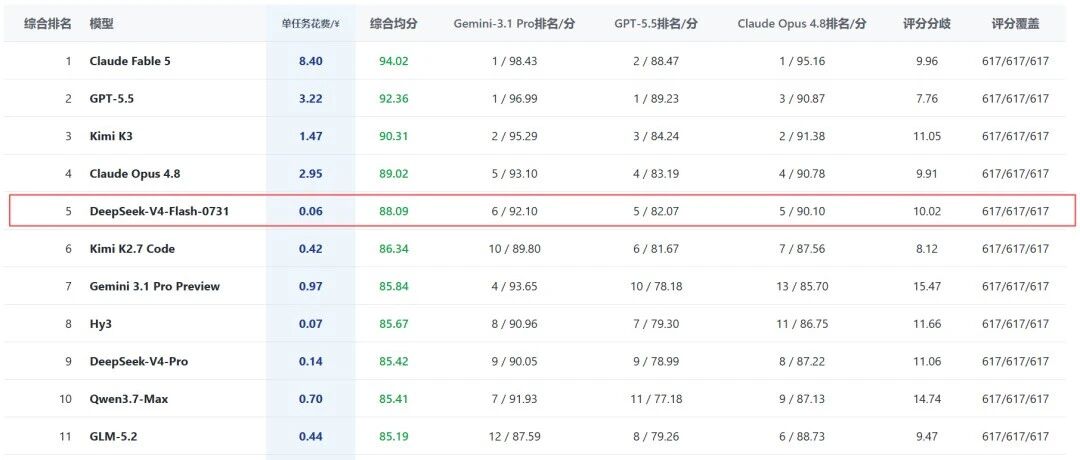Click Claude score cell 6 / 88.73
This screenshot has height=460, width=1080.
click(802, 436)
